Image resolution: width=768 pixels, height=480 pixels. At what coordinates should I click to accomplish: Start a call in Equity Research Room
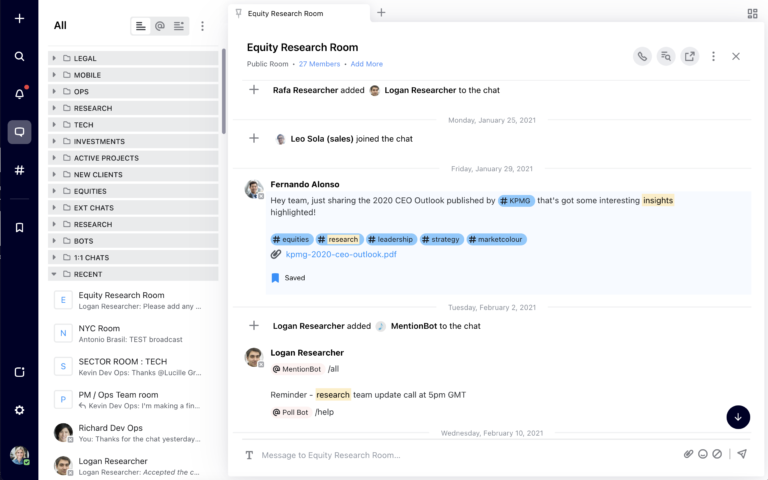pos(642,56)
